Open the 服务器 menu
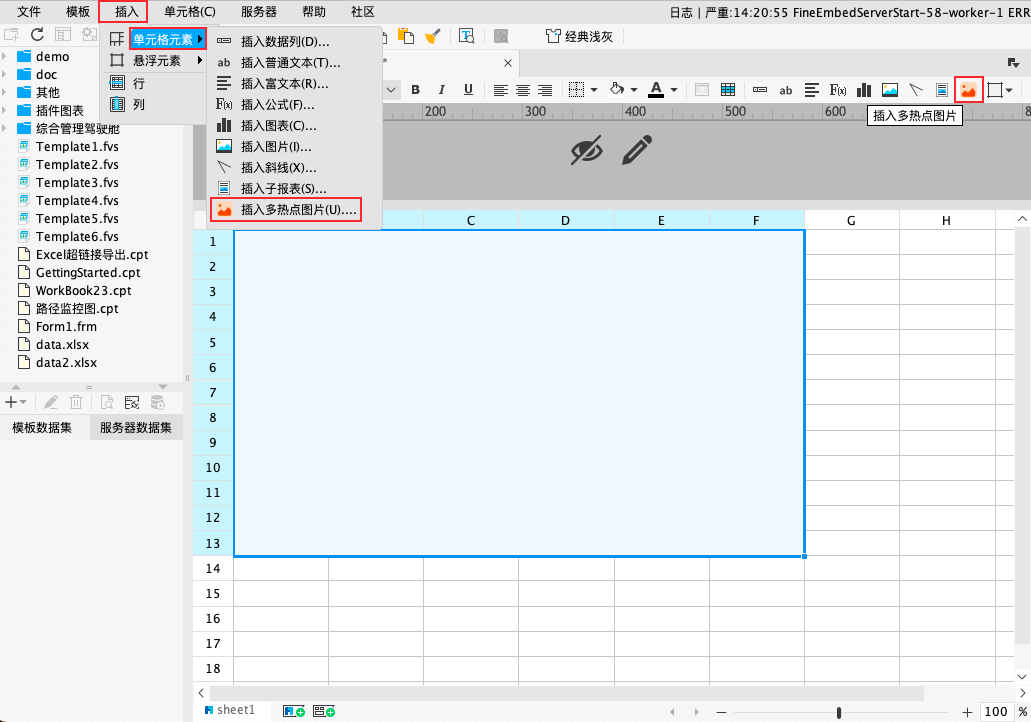 (x=259, y=12)
